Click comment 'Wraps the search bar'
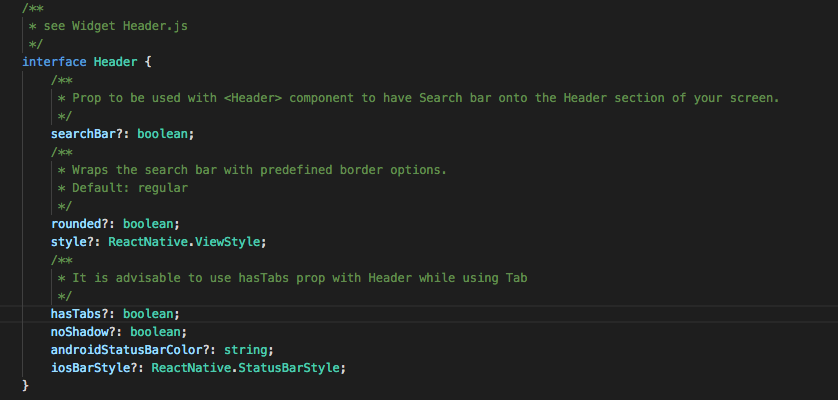 (259, 170)
